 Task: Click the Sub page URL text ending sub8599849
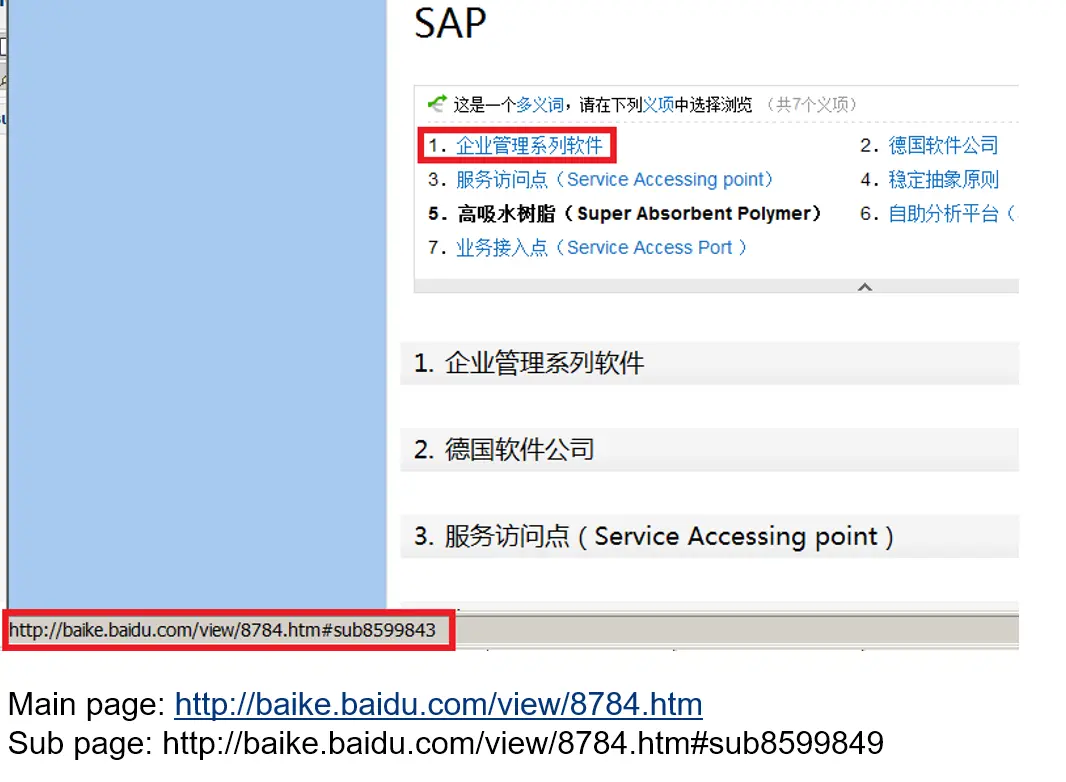coord(523,743)
